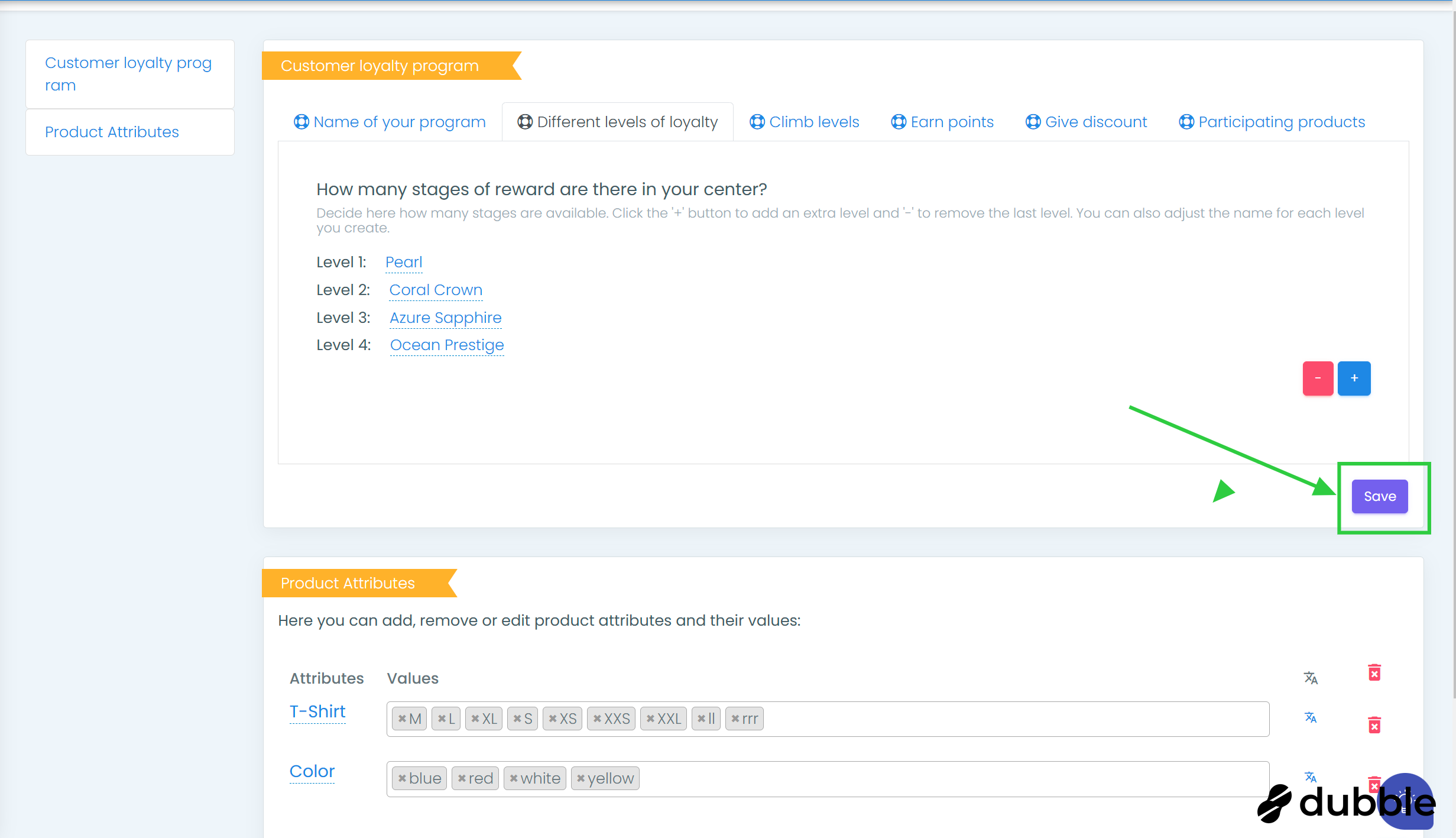
Task: Save the loyalty program settings
Action: [1379, 497]
